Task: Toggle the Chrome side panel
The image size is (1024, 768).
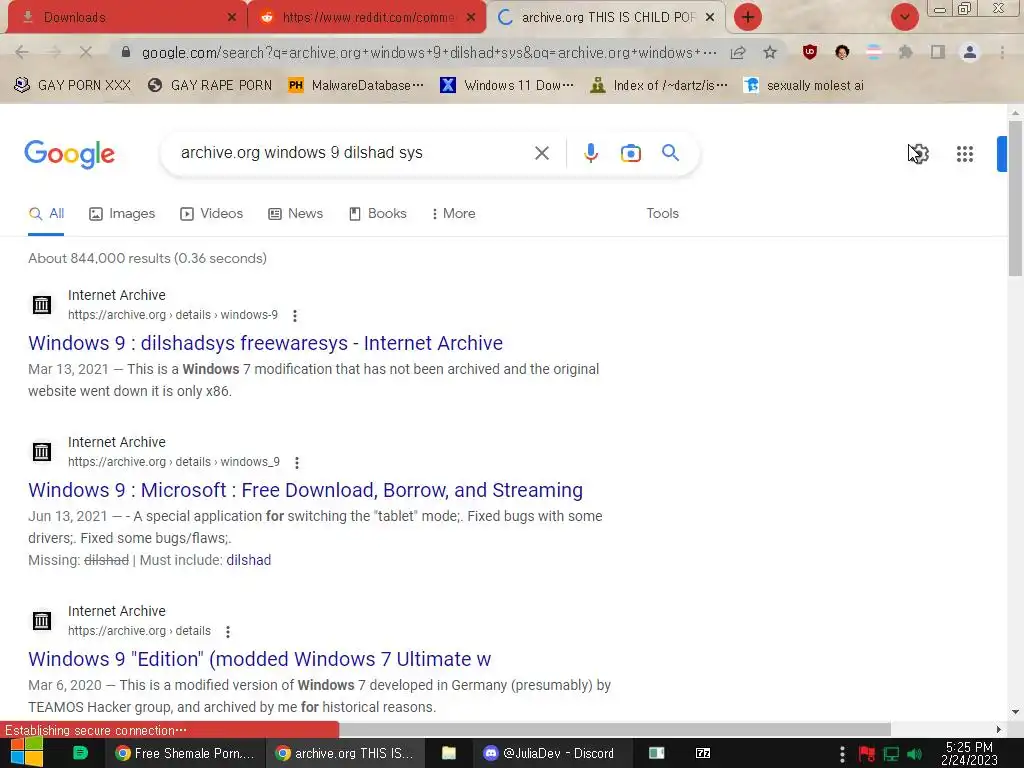Action: pyautogui.click(x=938, y=52)
